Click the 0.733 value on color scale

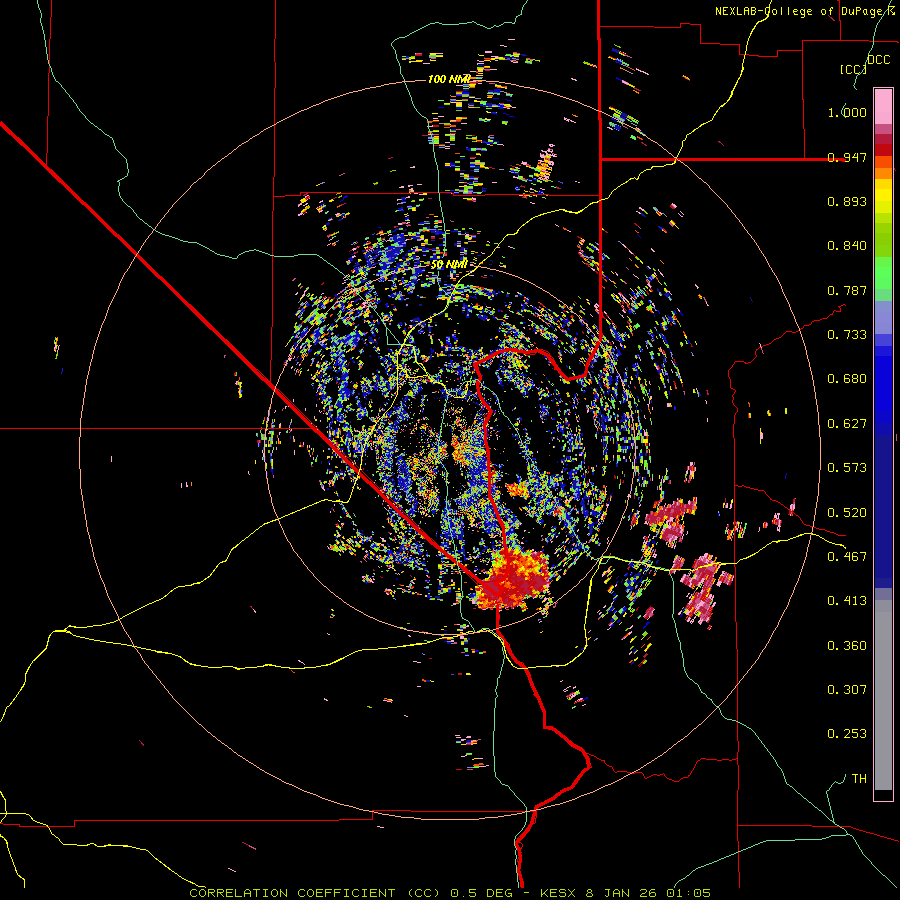[847, 335]
